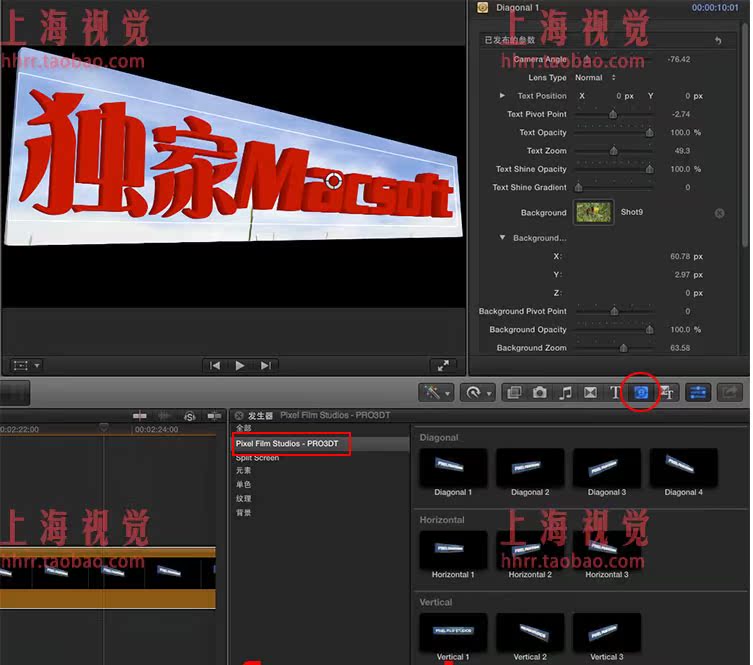Viewport: 753px width, 665px height.
Task: Go to next edit point
Action: [266, 366]
